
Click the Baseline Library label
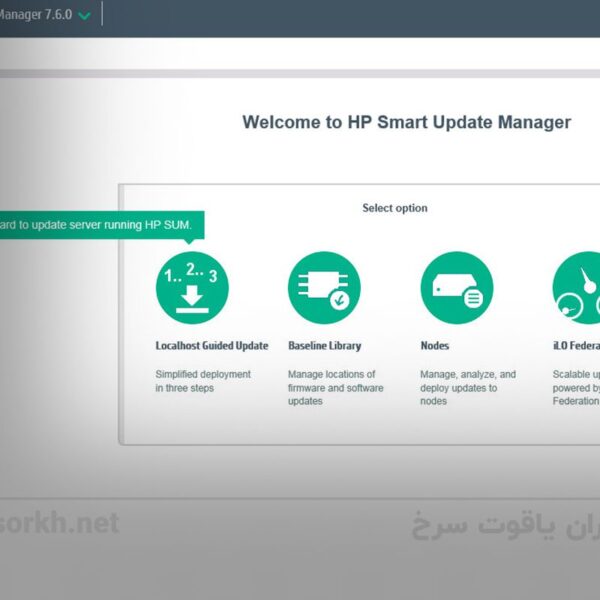pyautogui.click(x=324, y=346)
